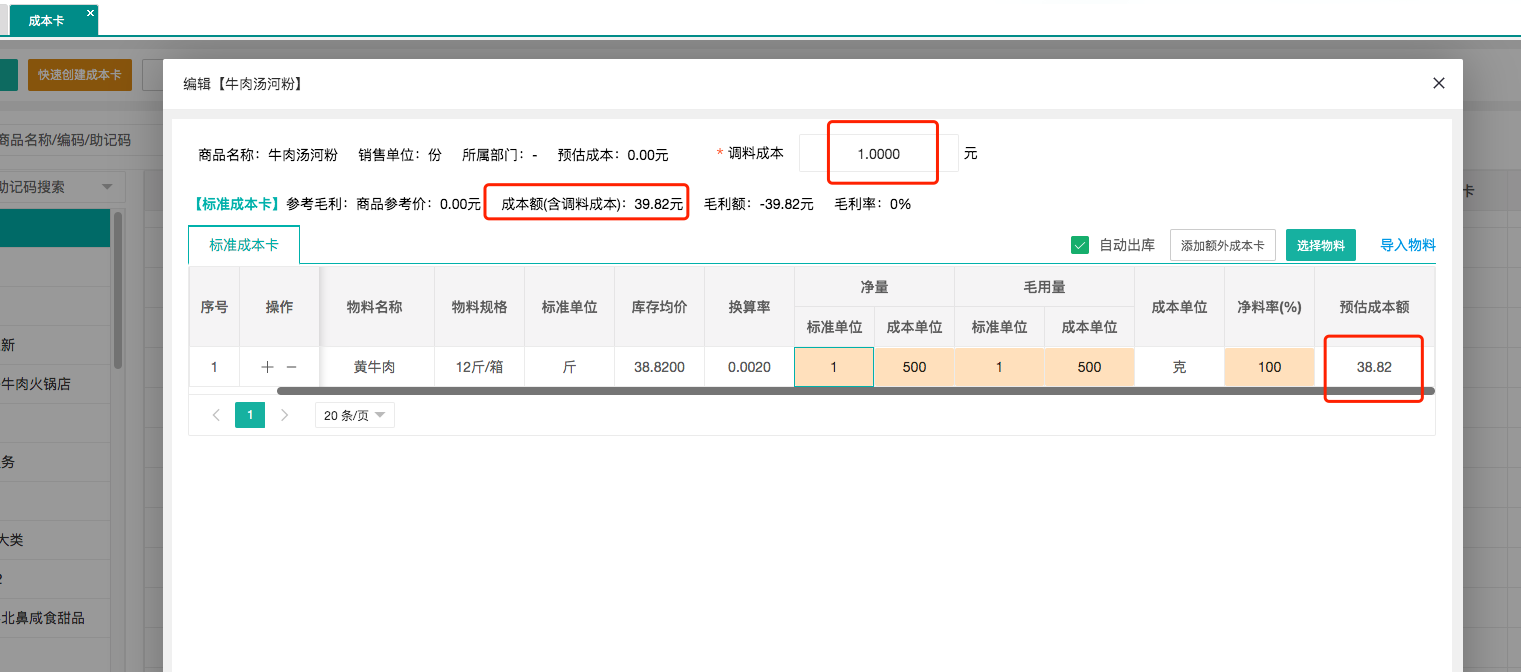
Task: Open the 20 条/页 page size dropdown
Action: 354,415
